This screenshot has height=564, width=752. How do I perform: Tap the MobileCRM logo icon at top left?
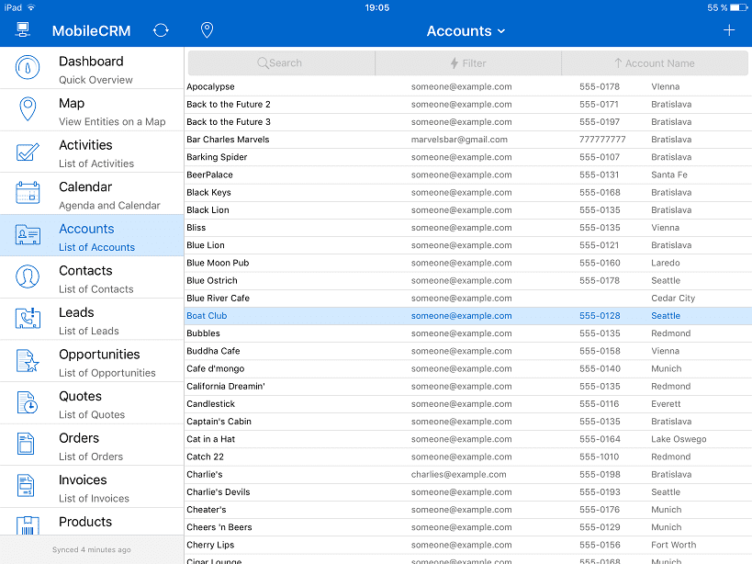pyautogui.click(x=23, y=31)
